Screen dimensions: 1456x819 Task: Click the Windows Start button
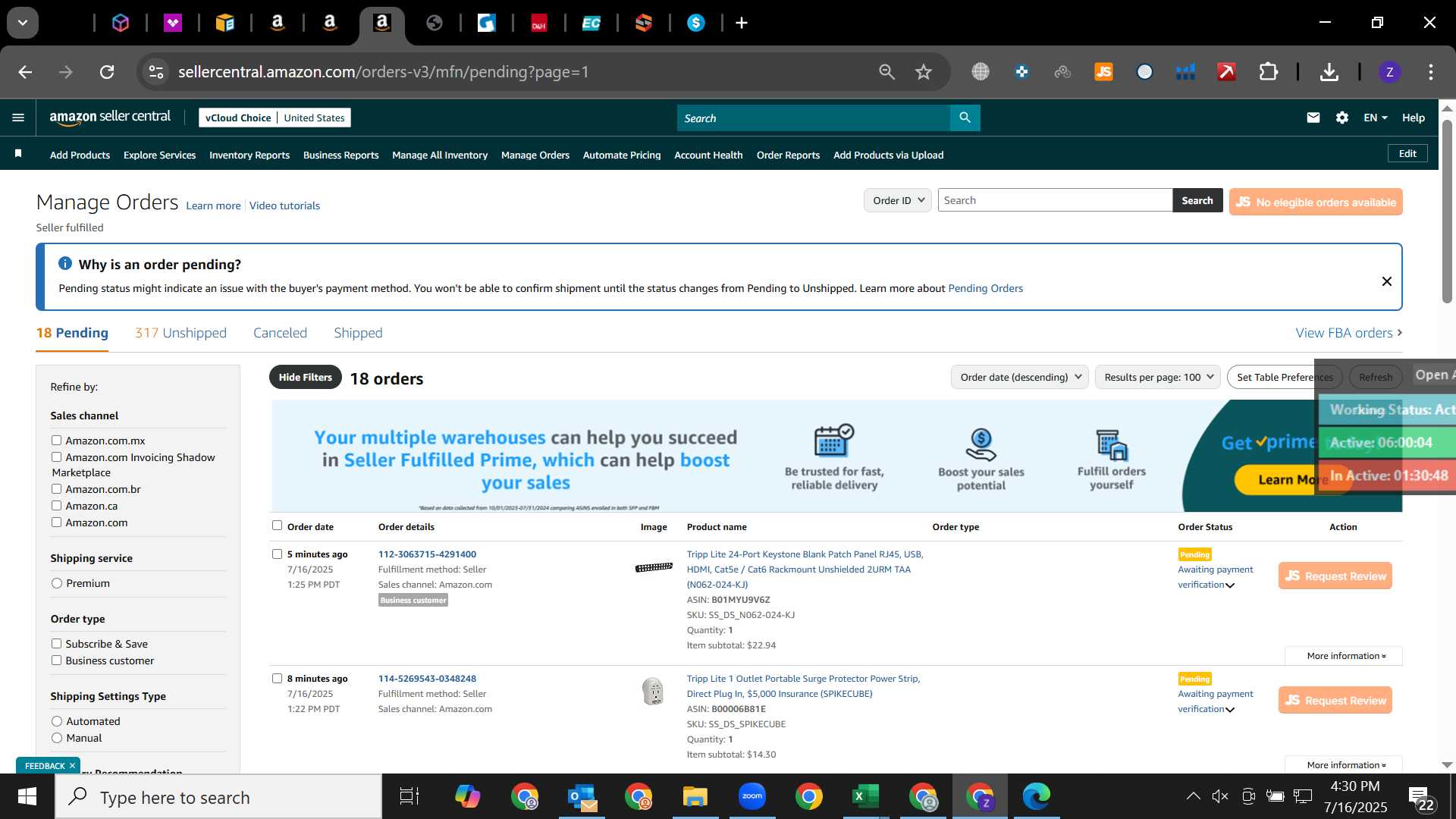click(x=27, y=796)
